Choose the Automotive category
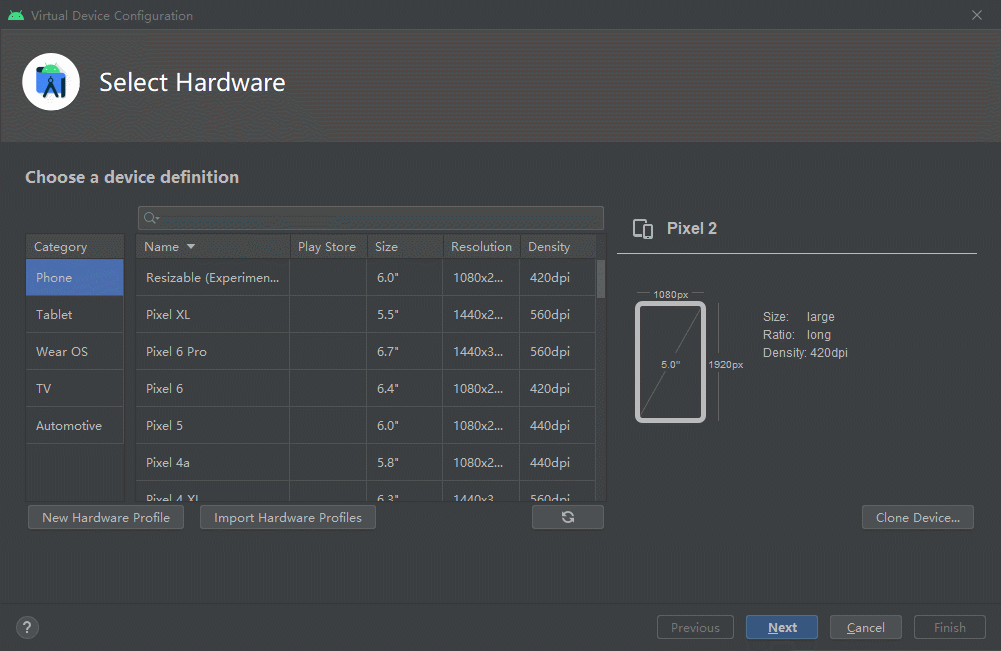This screenshot has width=1001, height=651. pos(74,425)
